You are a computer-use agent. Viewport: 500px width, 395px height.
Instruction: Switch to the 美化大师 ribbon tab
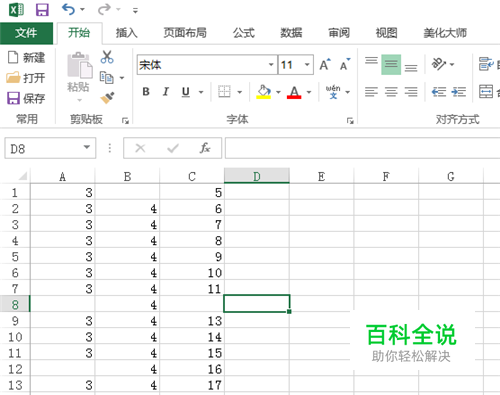[445, 33]
